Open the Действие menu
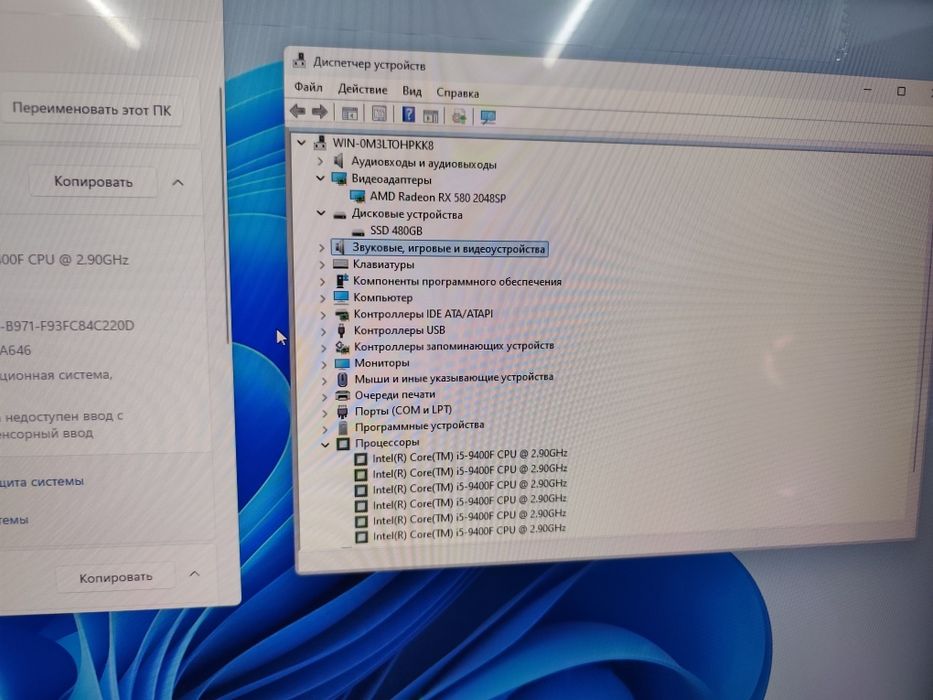This screenshot has height=700, width=933. coord(362,89)
